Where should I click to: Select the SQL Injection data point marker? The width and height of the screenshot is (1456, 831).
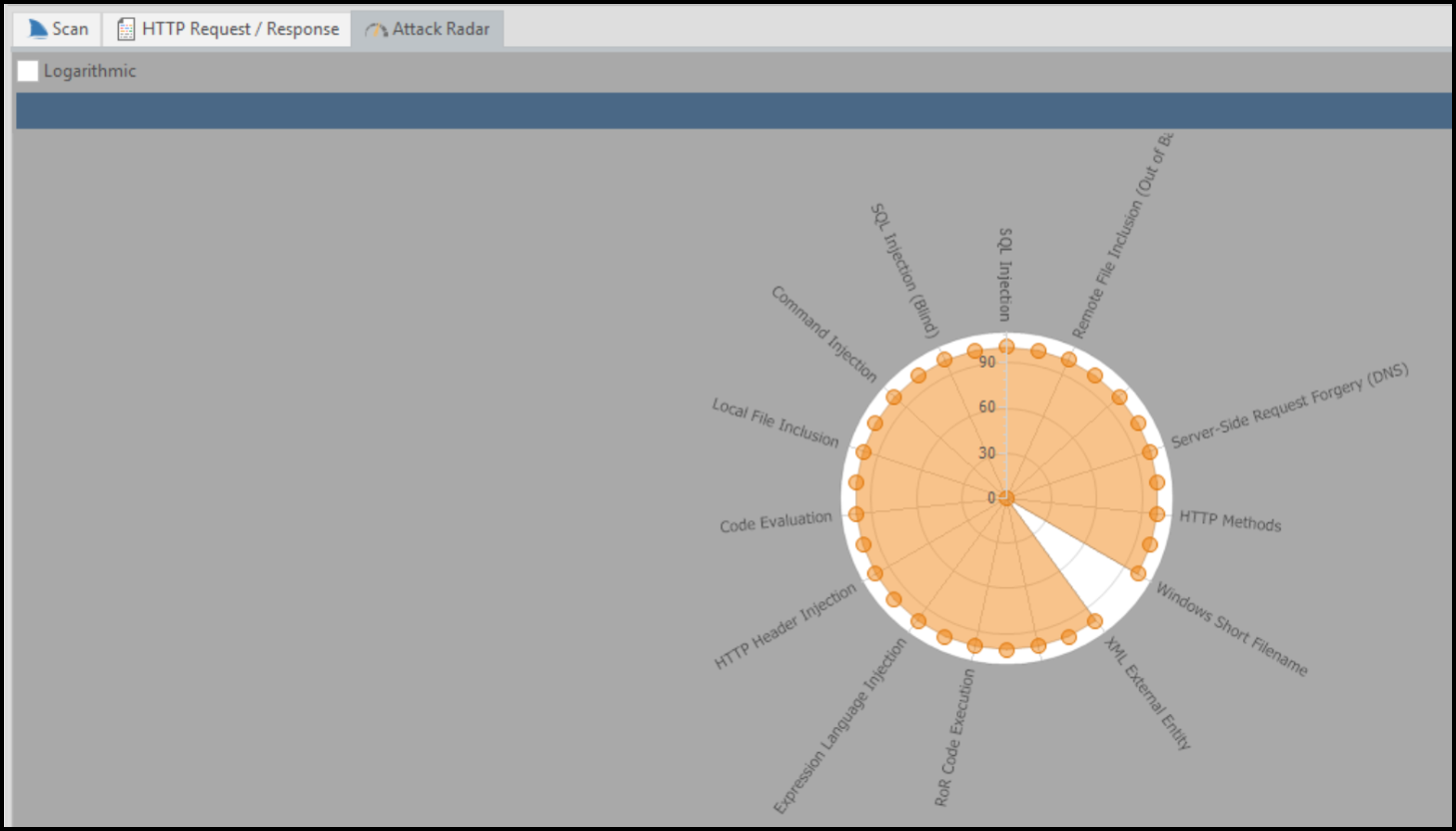tap(1005, 345)
